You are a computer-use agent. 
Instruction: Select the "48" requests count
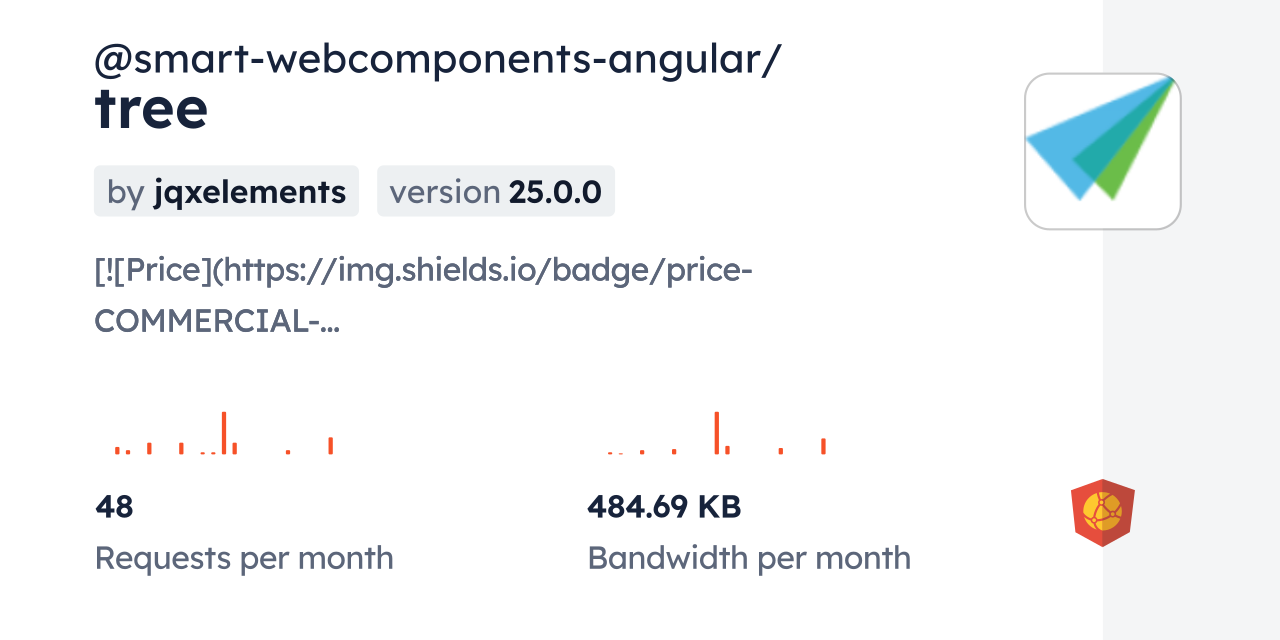[x=114, y=507]
